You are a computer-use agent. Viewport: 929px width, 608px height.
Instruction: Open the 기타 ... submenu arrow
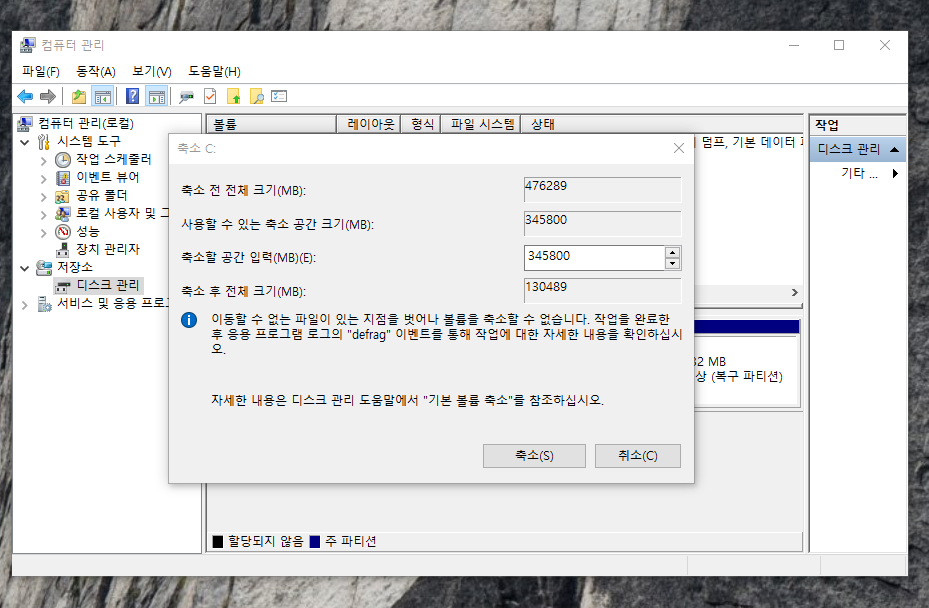pos(895,173)
